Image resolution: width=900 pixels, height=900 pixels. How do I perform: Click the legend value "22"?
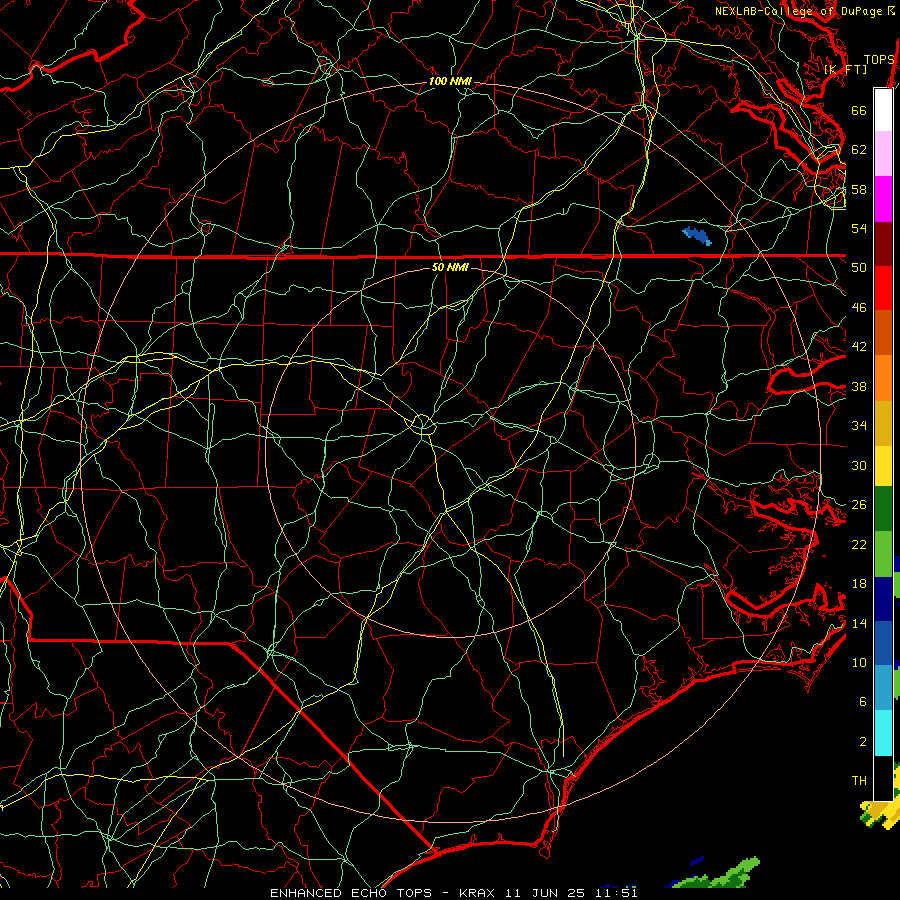859,545
